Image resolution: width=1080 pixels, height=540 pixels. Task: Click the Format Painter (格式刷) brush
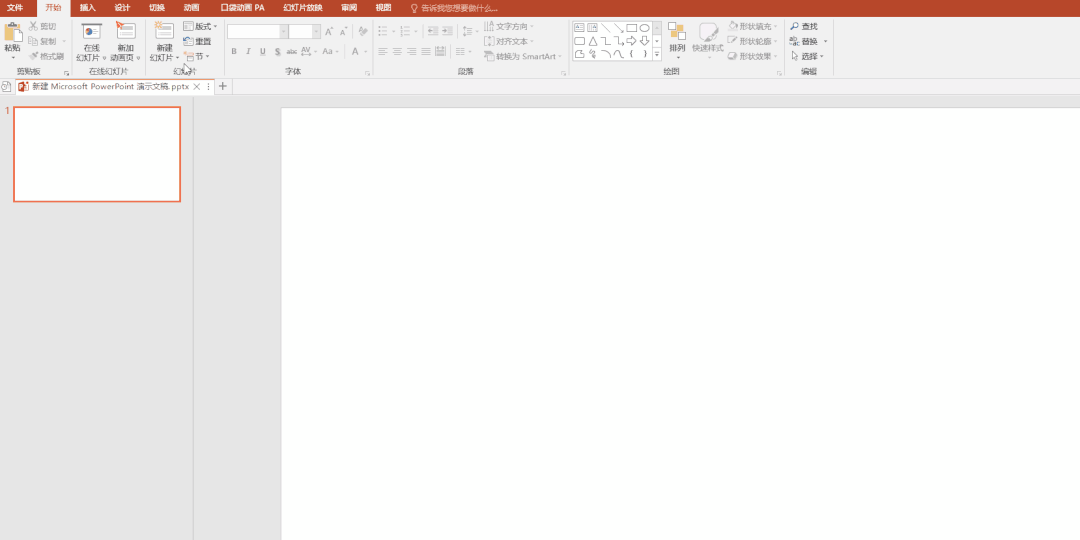click(46, 56)
